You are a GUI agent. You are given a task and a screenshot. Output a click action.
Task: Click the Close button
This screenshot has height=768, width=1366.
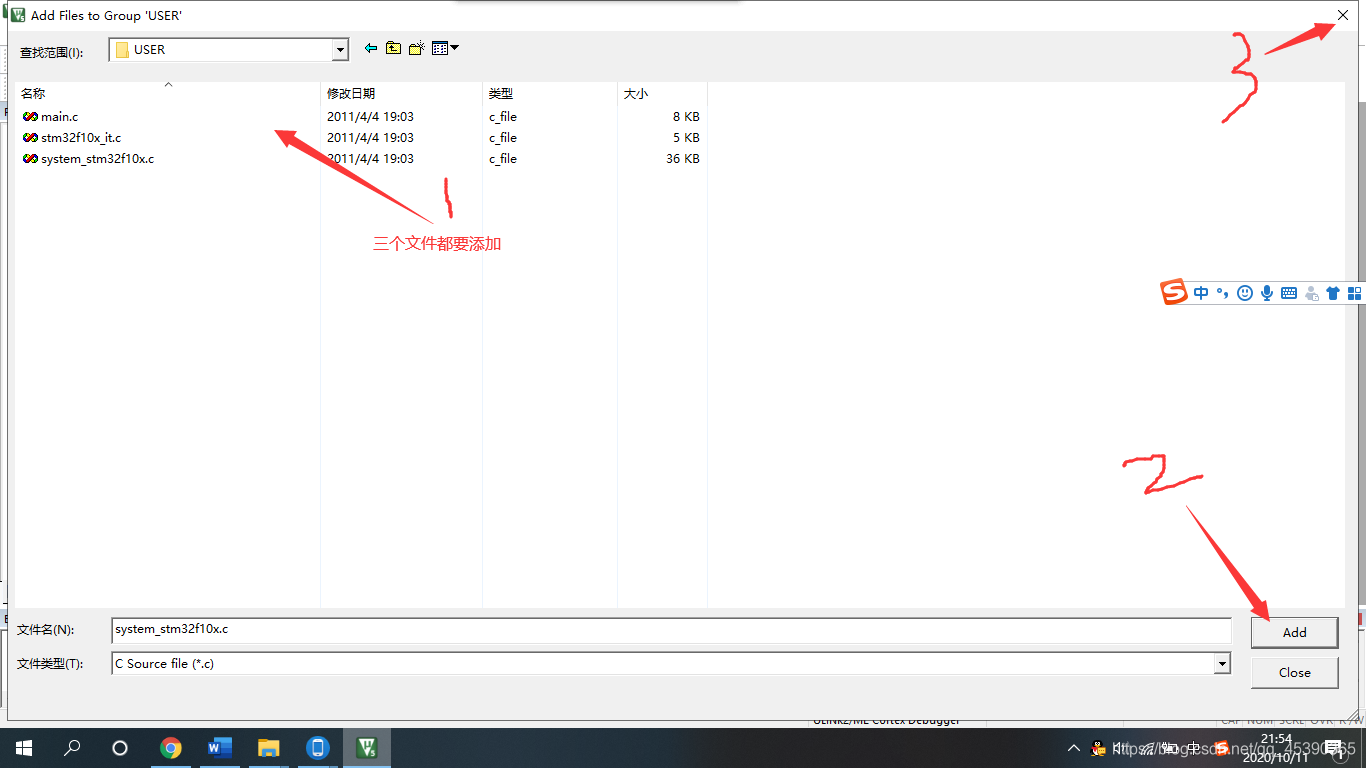pyautogui.click(x=1294, y=673)
